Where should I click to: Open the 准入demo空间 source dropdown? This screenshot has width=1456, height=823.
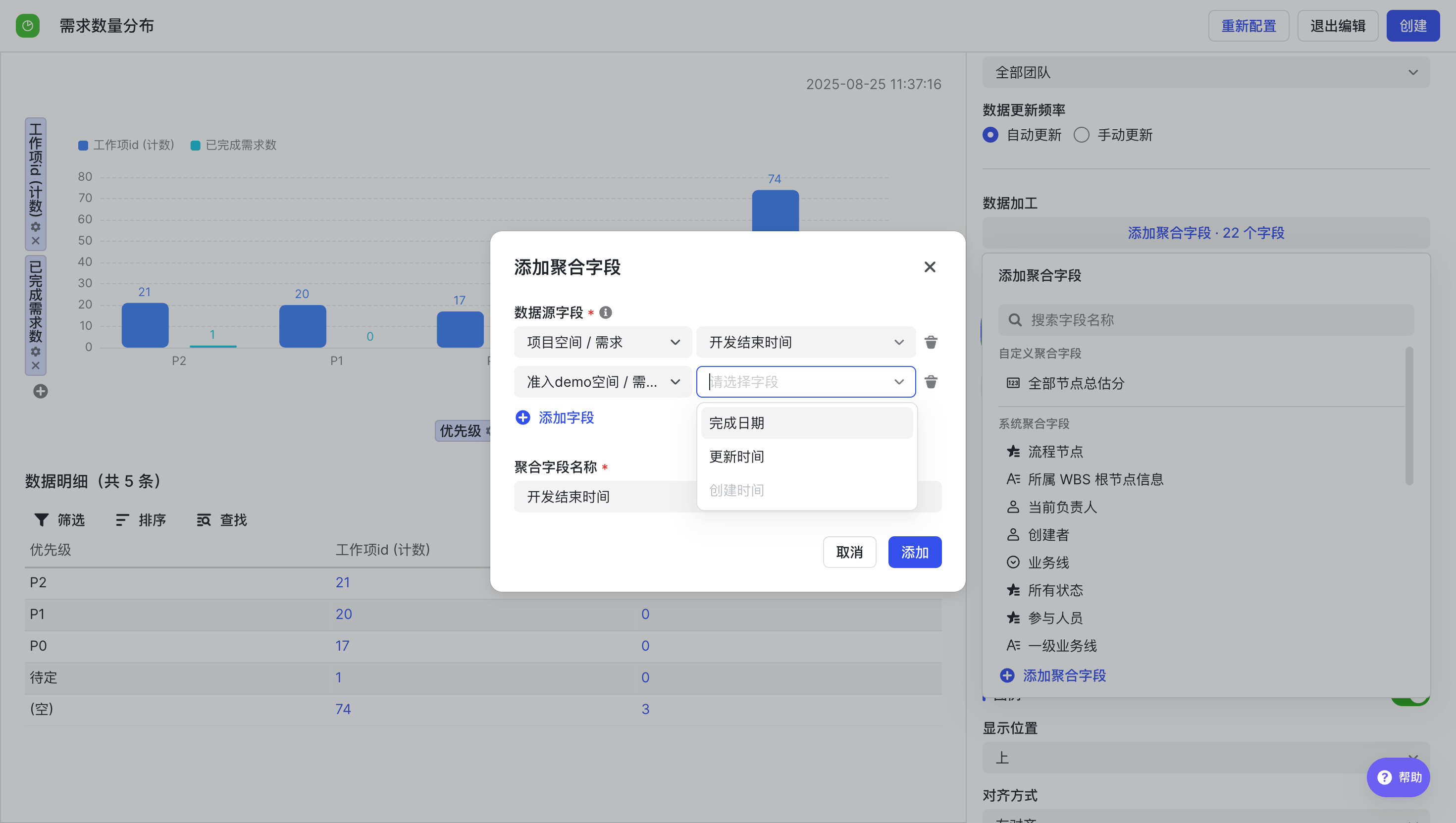point(603,382)
